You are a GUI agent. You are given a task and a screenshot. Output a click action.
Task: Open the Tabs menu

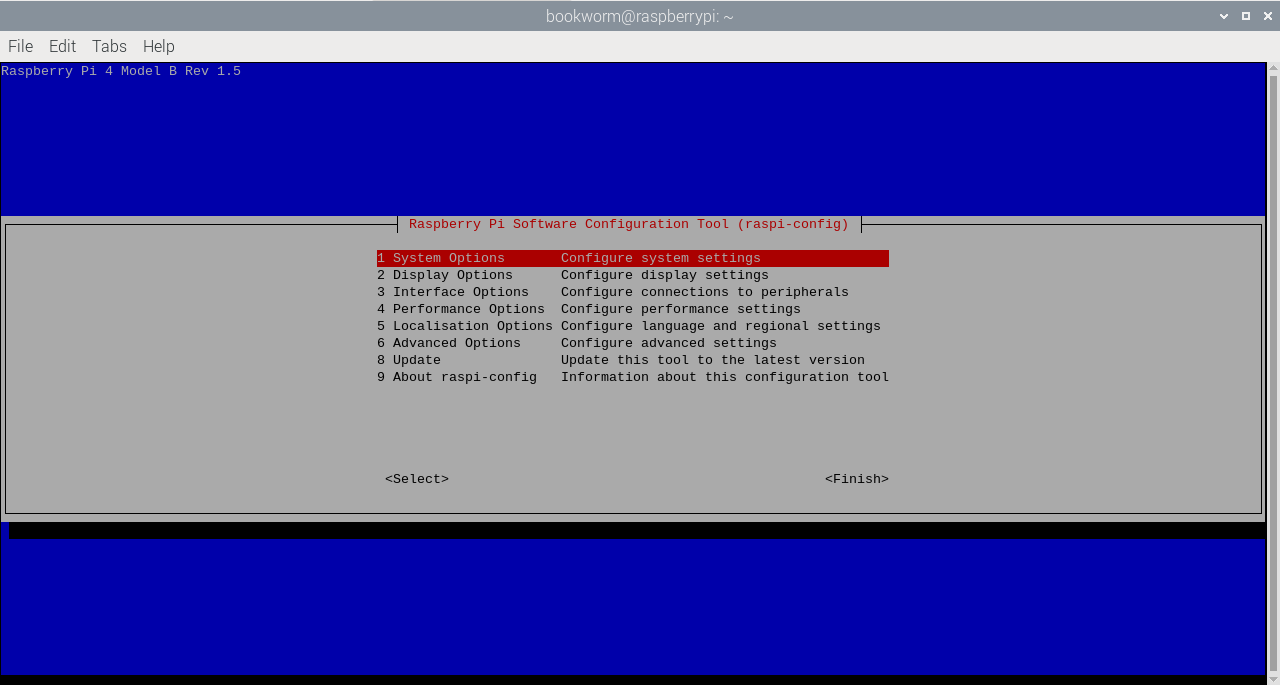[109, 46]
